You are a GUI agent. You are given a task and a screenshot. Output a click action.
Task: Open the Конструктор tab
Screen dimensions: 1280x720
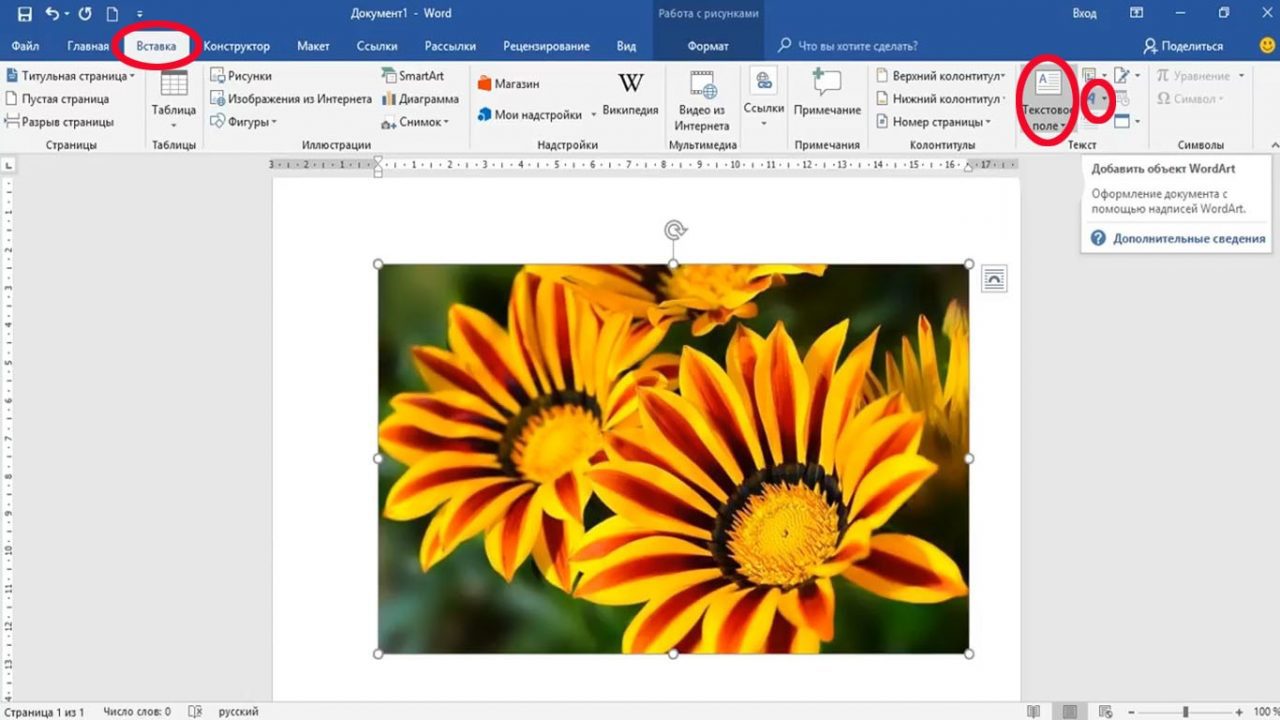pos(237,46)
